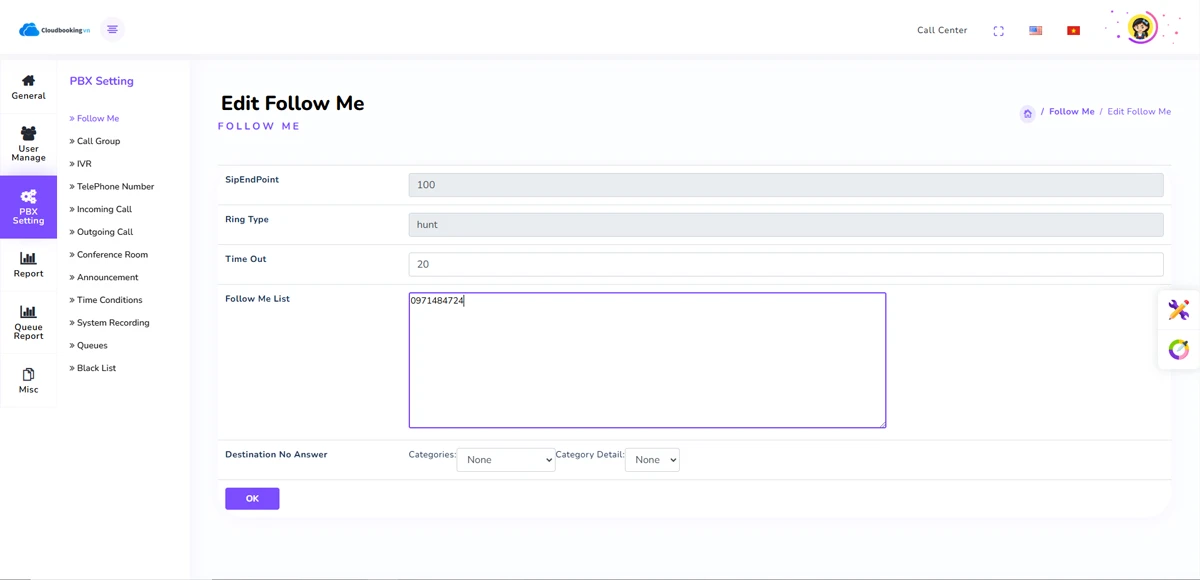The width and height of the screenshot is (1200, 580).
Task: Open the user avatar profile menu
Action: (x=1141, y=28)
